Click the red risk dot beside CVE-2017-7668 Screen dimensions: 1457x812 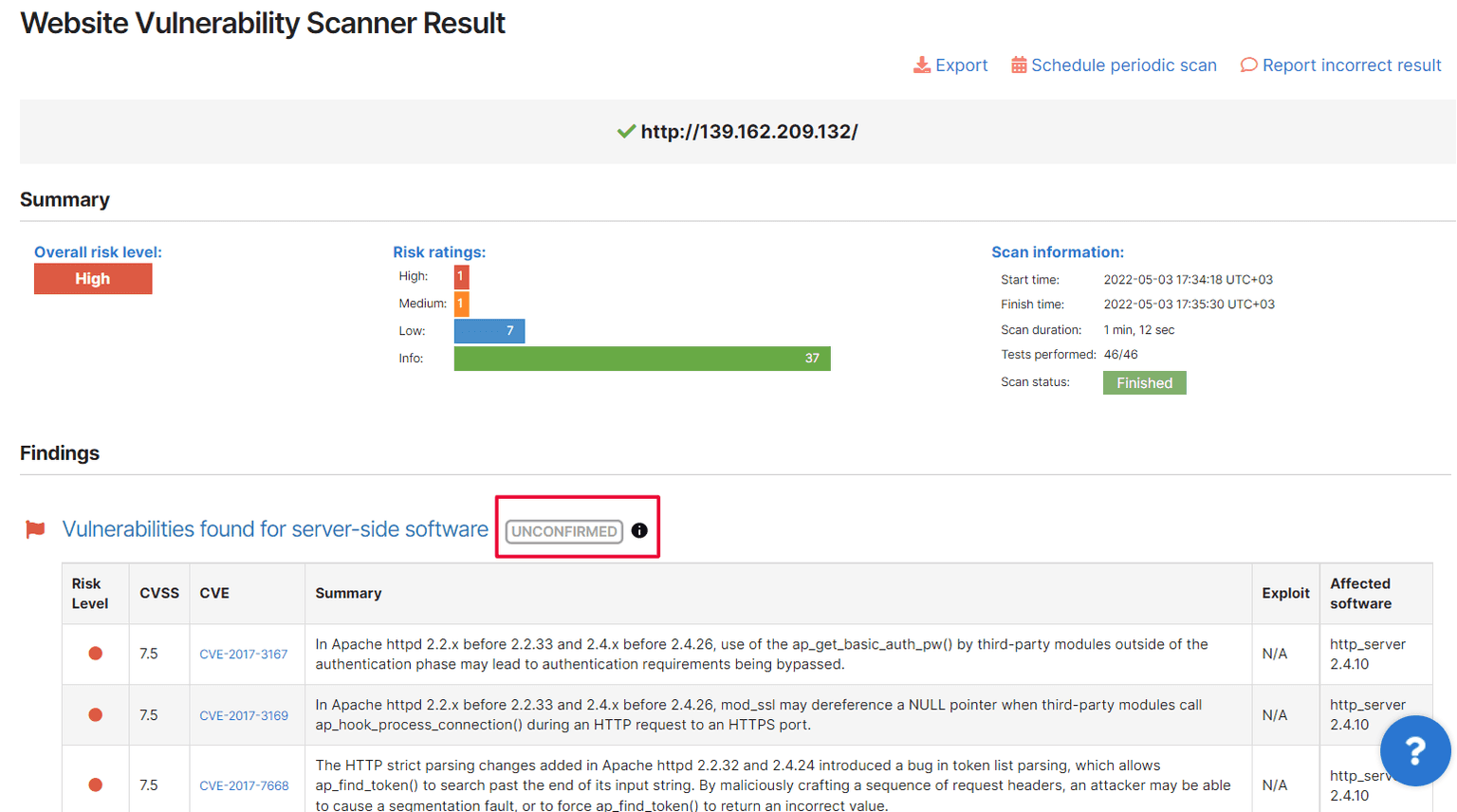(x=95, y=784)
